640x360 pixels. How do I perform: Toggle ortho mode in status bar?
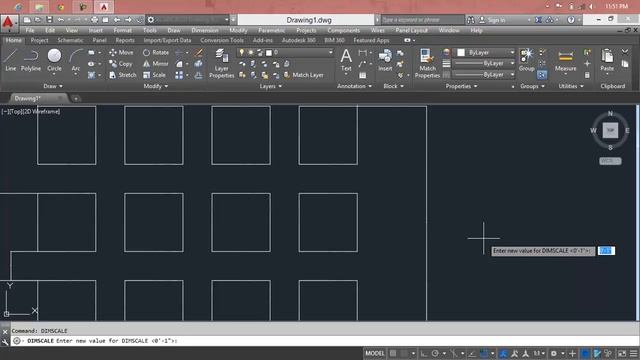tap(423, 353)
